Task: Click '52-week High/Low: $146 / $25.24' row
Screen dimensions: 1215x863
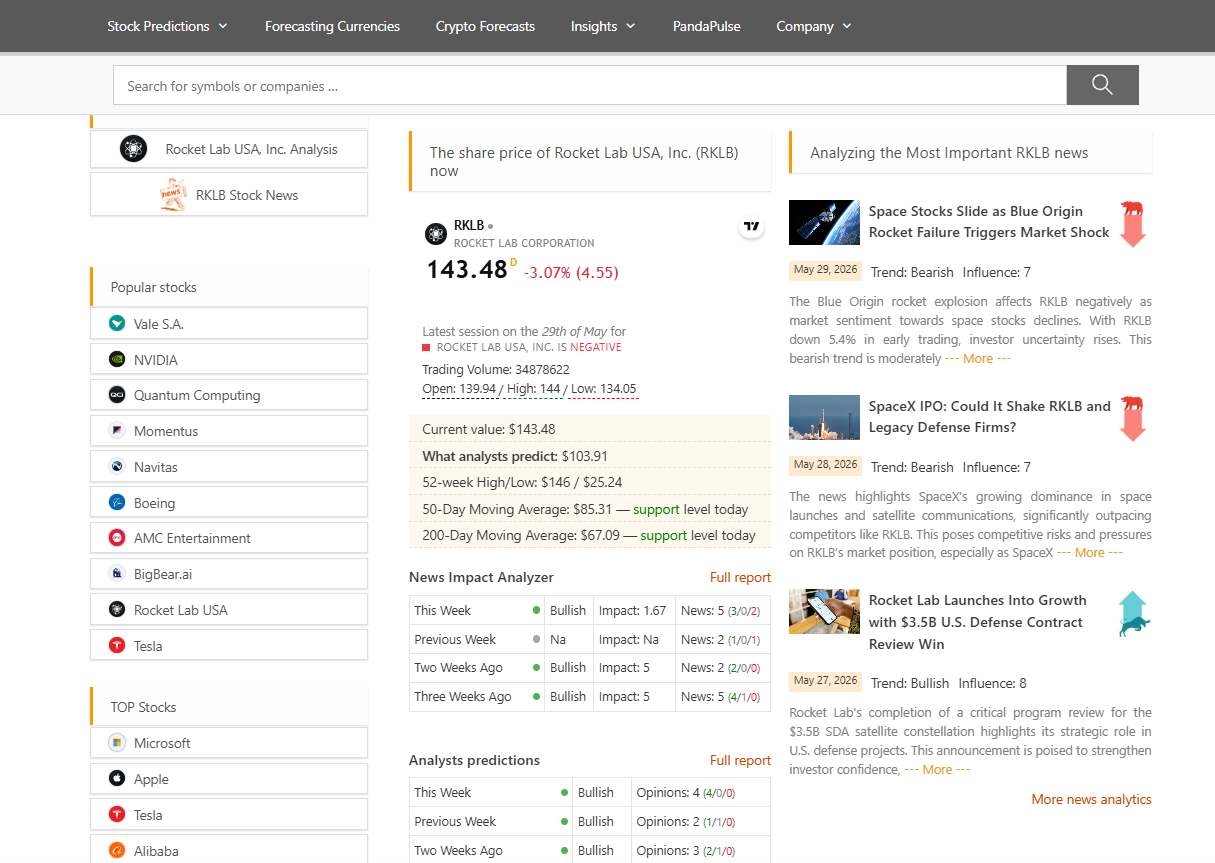Action: click(x=590, y=482)
